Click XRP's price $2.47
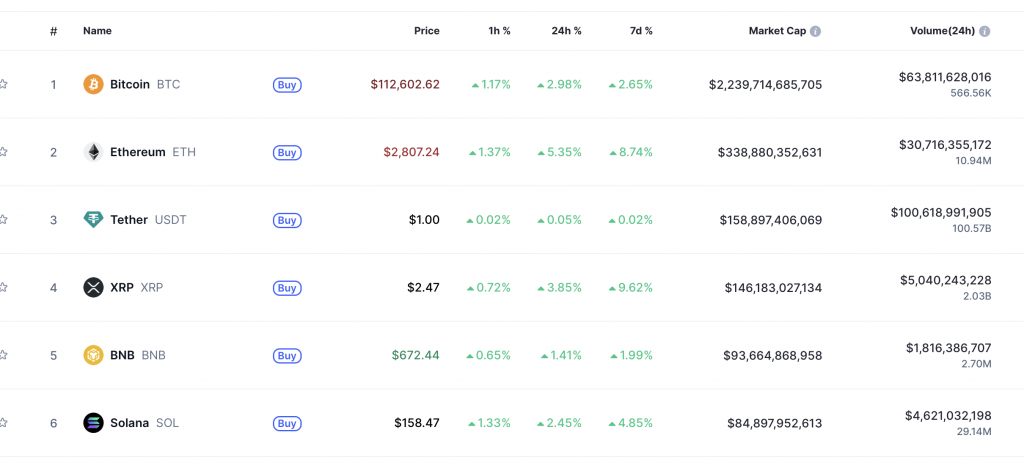Screen dimensions: 1024x474 [424, 287]
